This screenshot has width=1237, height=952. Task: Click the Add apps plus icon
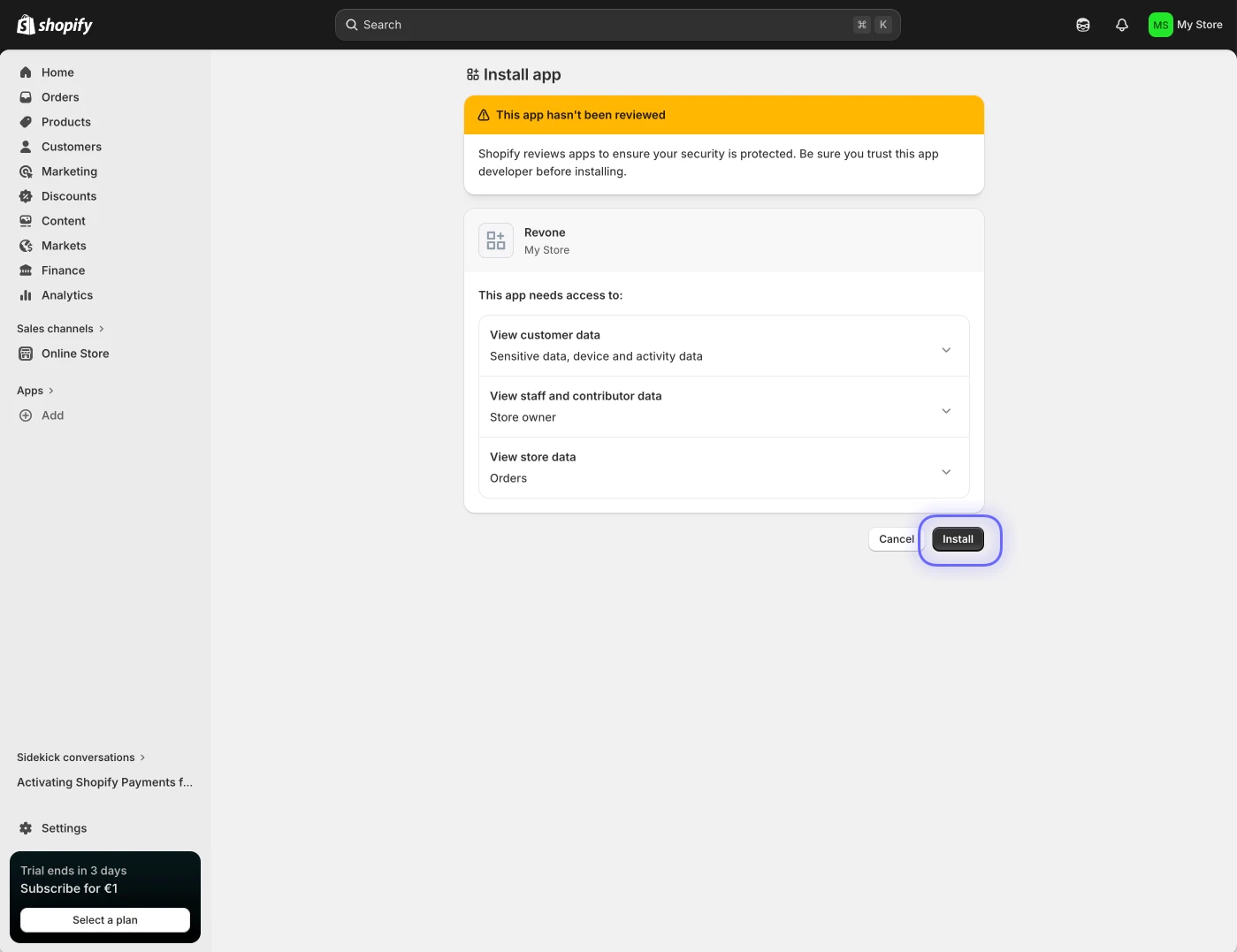click(26, 415)
